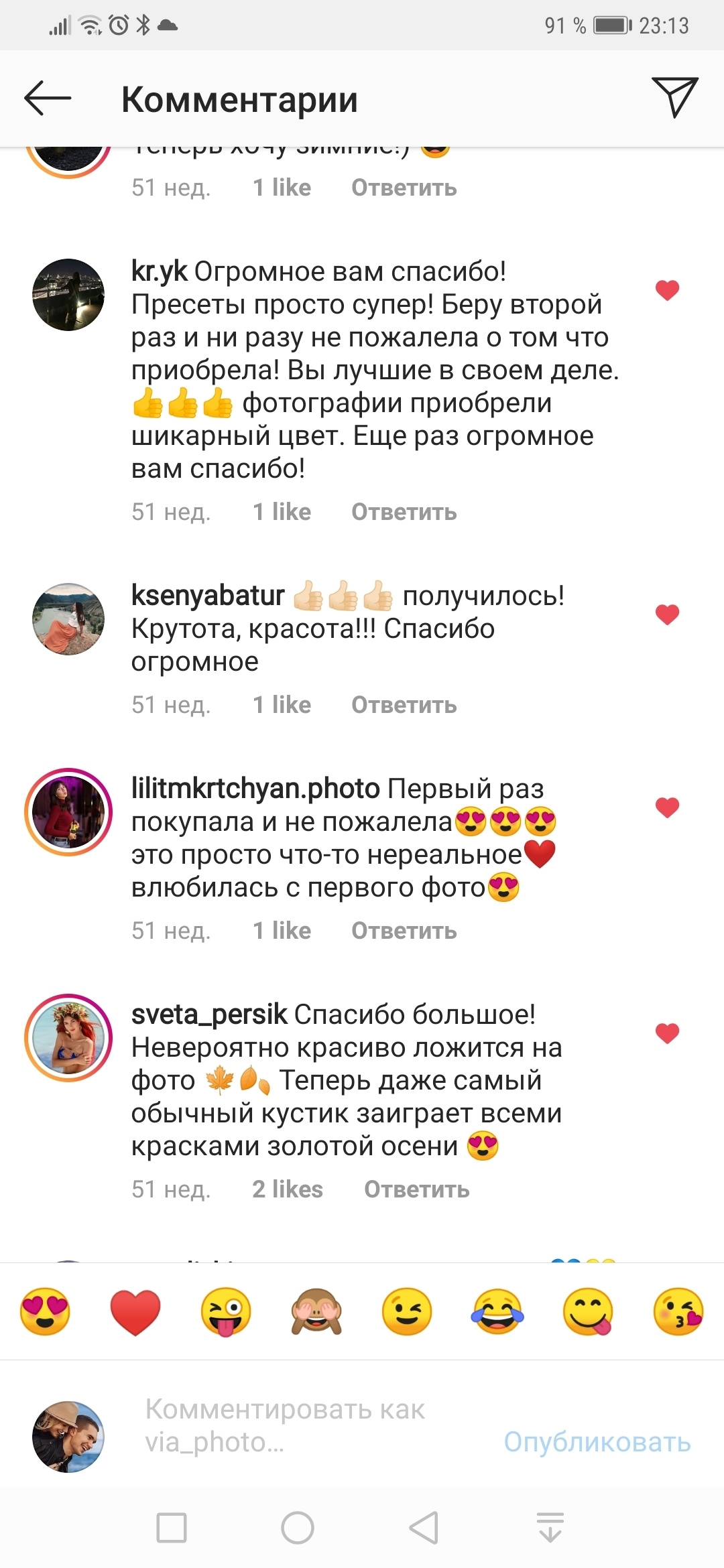Toggle like on ksenyabatur comment
This screenshot has height=1568, width=724.
click(x=667, y=614)
